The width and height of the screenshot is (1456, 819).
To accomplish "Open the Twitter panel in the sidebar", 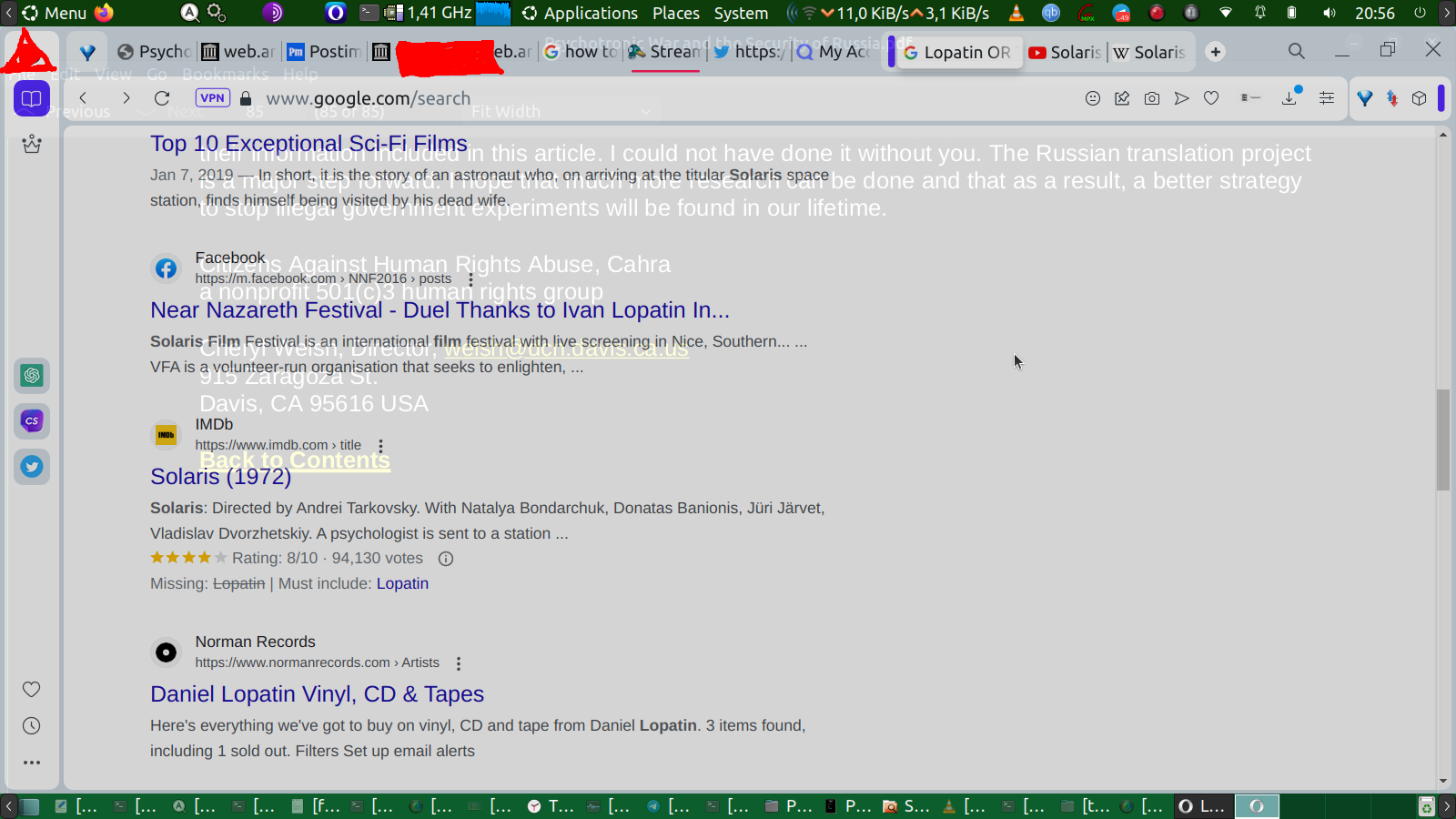I will coord(32,467).
